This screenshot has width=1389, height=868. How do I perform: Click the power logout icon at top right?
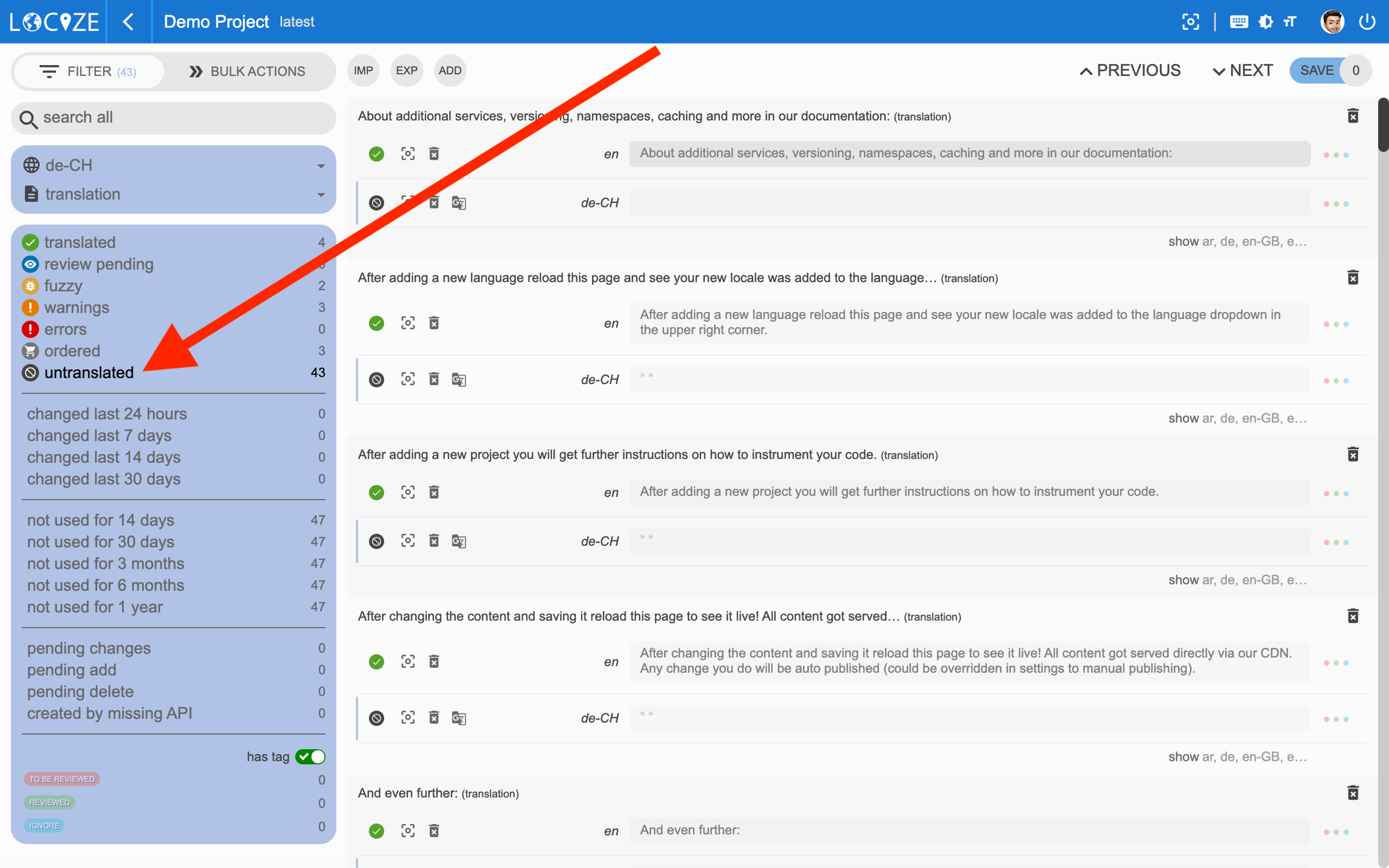click(1367, 22)
